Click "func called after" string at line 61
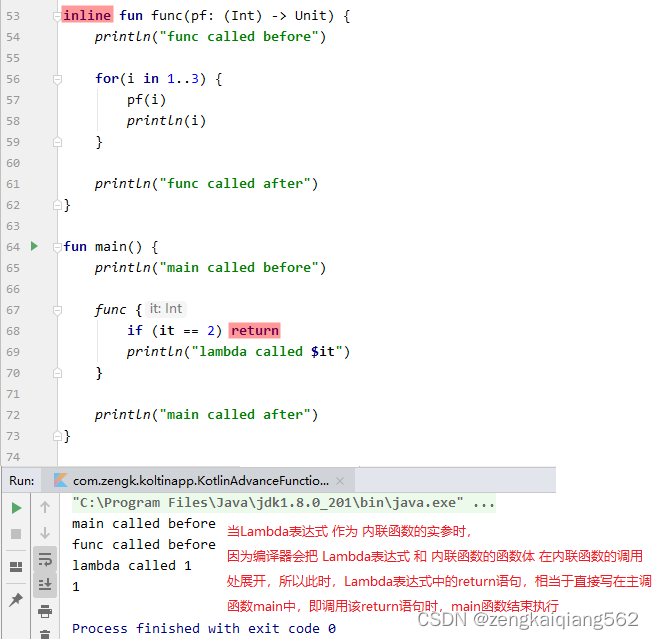This screenshot has width=653, height=639. point(235,183)
